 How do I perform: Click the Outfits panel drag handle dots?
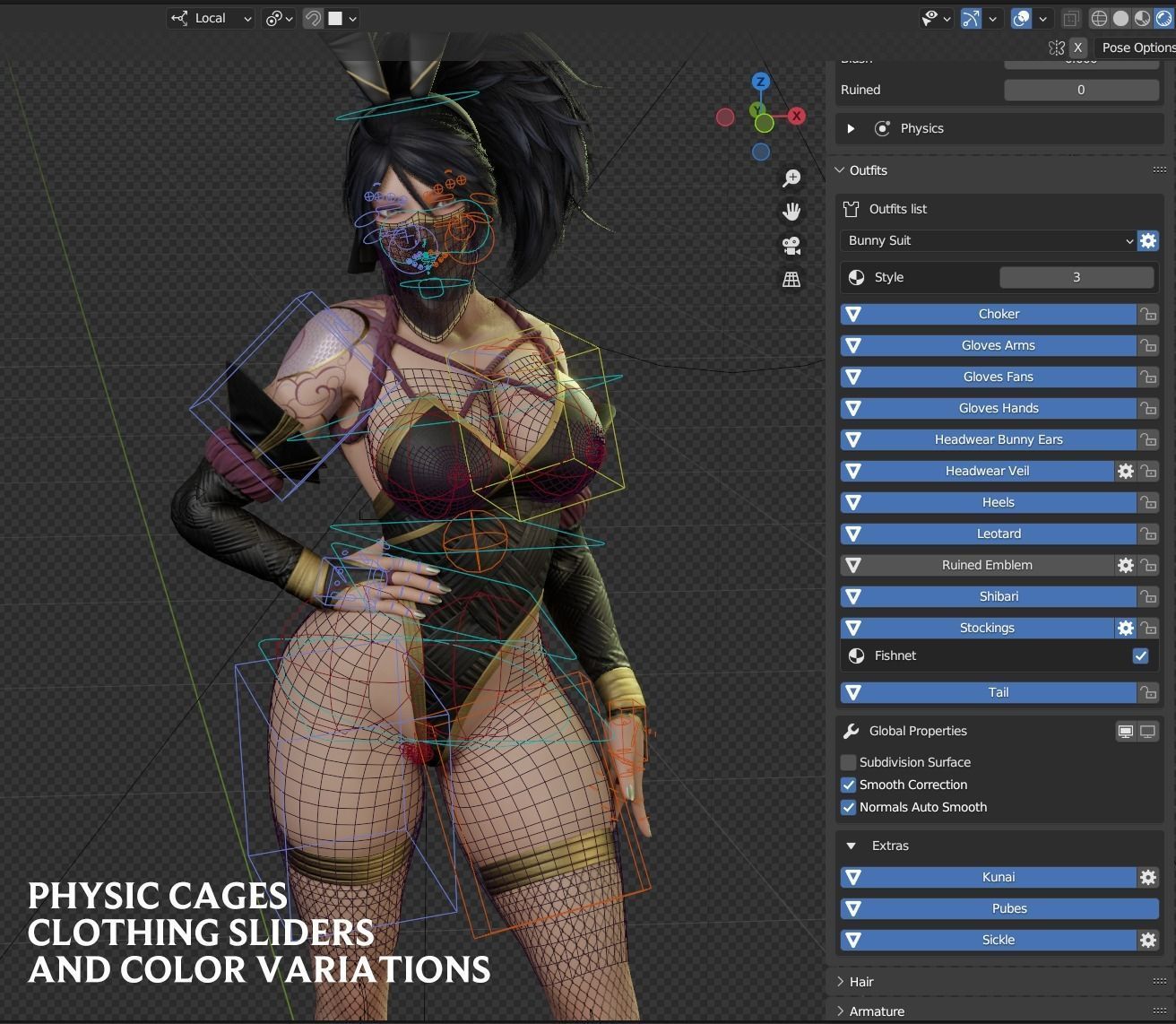point(1160,170)
